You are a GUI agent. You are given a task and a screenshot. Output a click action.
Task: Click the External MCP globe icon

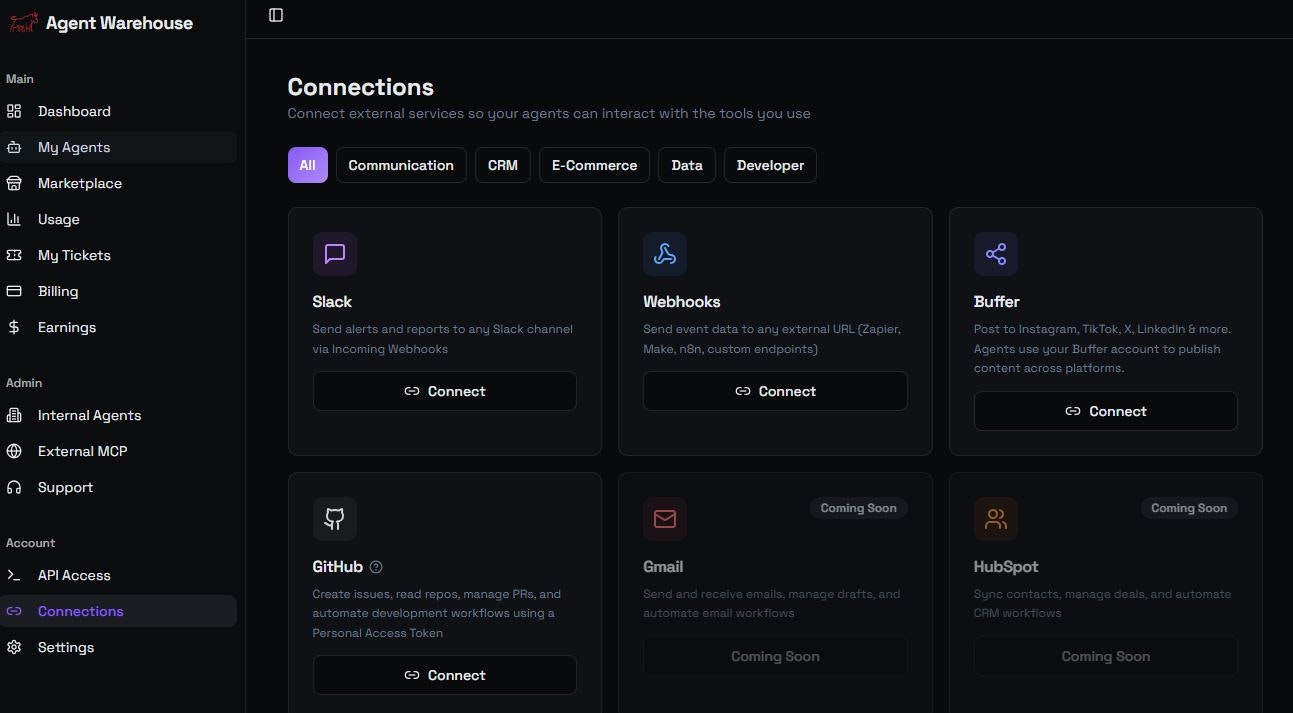pos(14,451)
